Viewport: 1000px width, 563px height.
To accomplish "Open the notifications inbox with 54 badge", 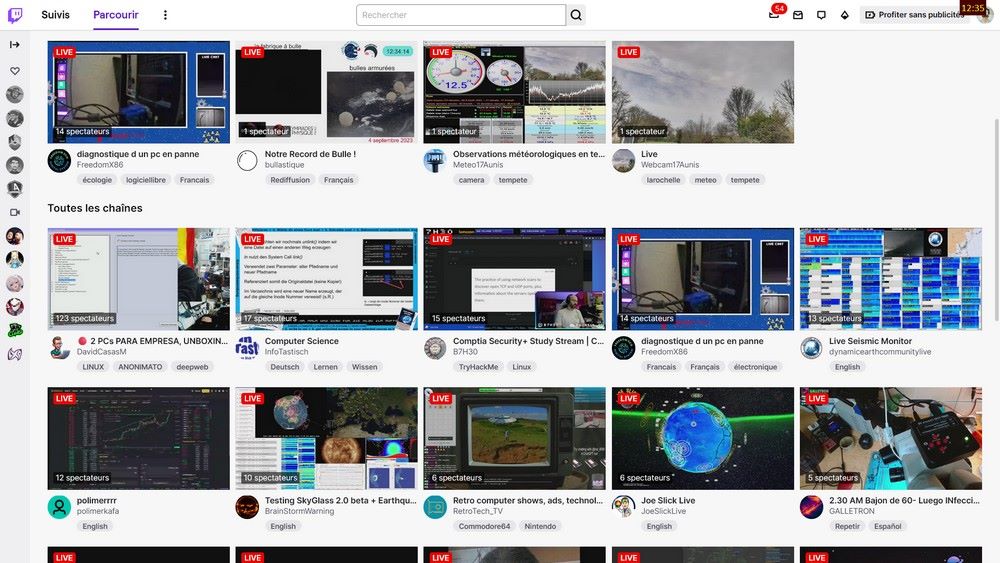I will click(x=774, y=14).
